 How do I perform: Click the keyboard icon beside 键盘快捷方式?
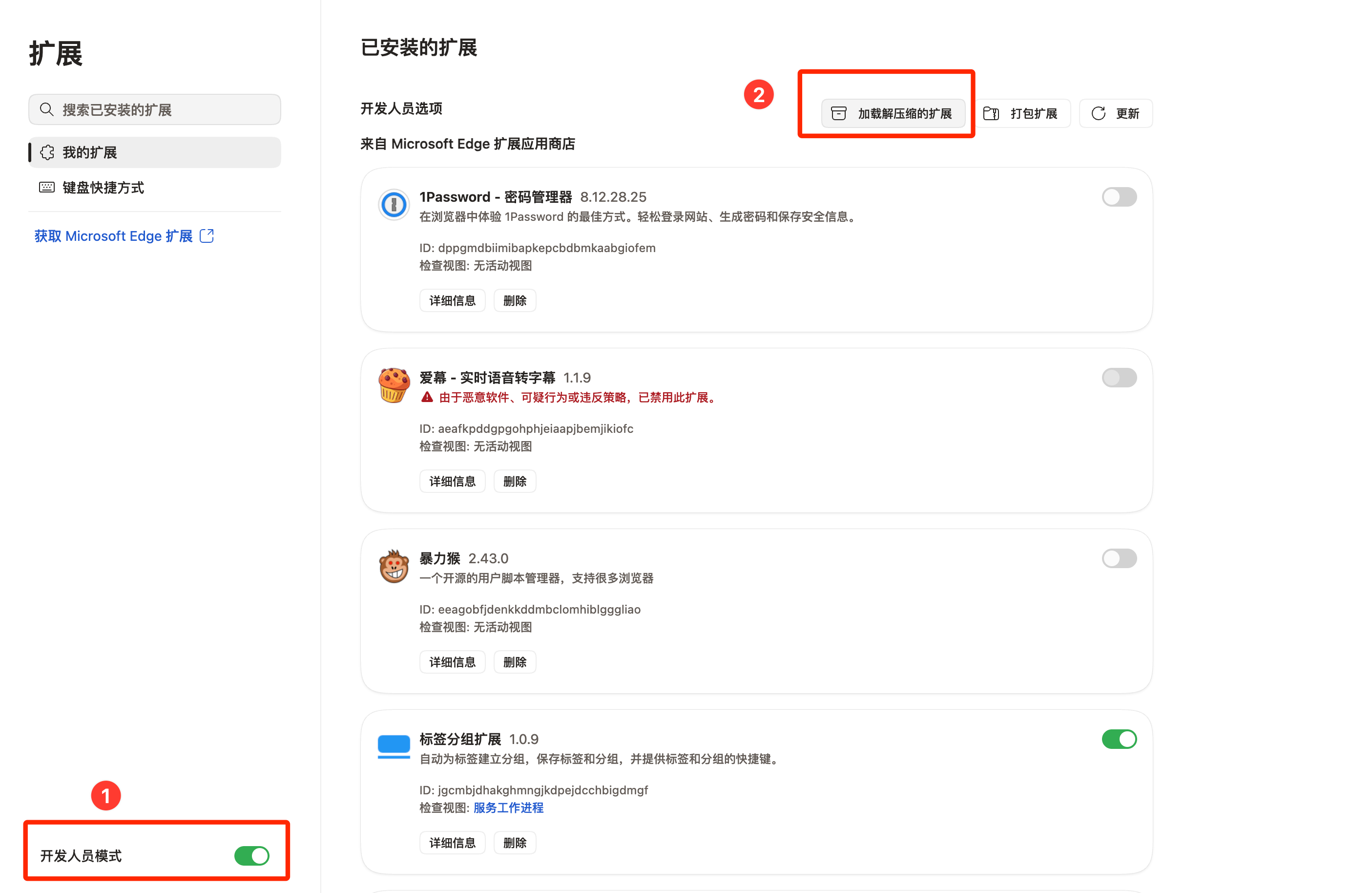[47, 188]
